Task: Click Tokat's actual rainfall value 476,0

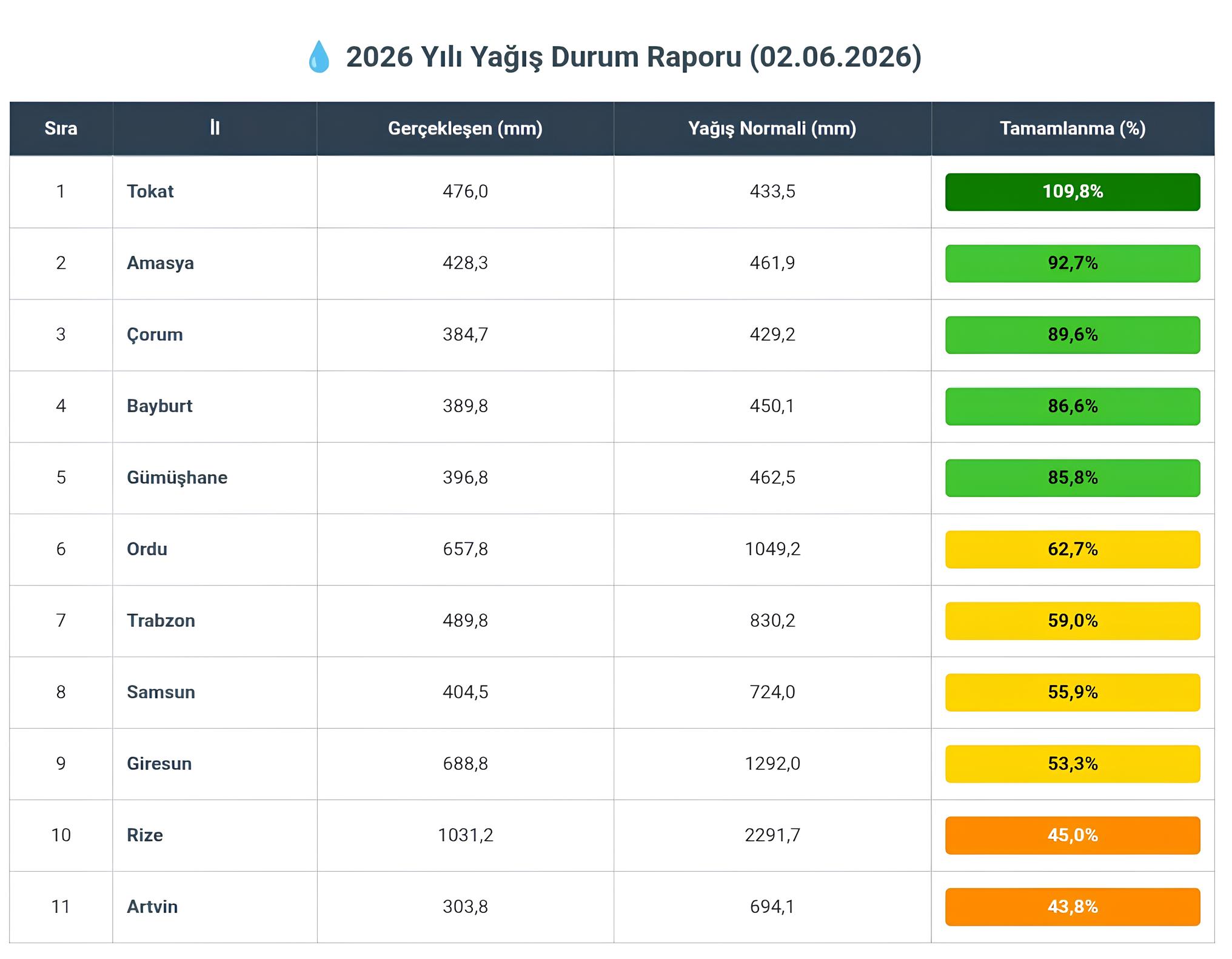Action: tap(465, 192)
